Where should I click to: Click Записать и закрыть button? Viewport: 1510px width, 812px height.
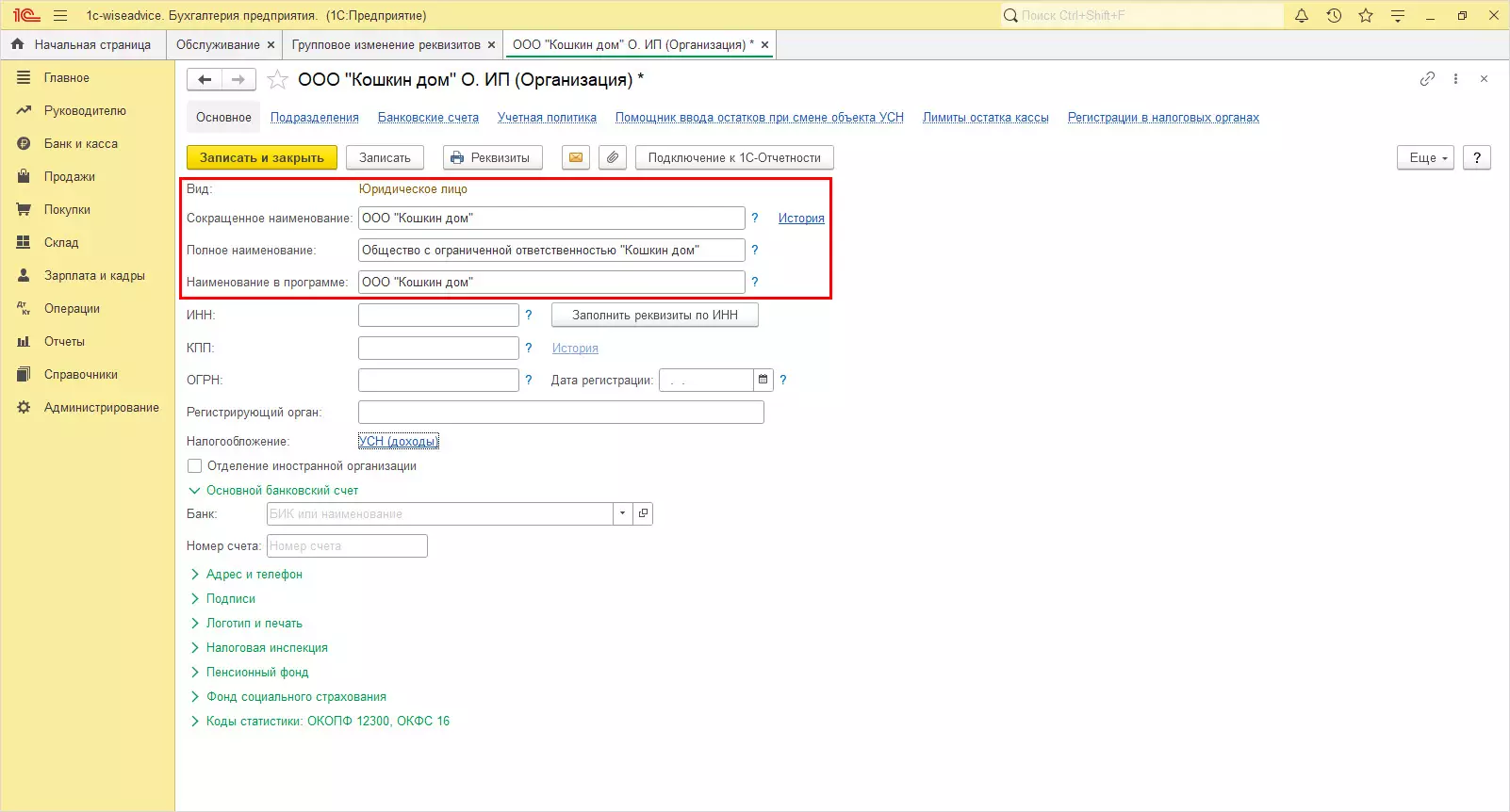[x=262, y=157]
